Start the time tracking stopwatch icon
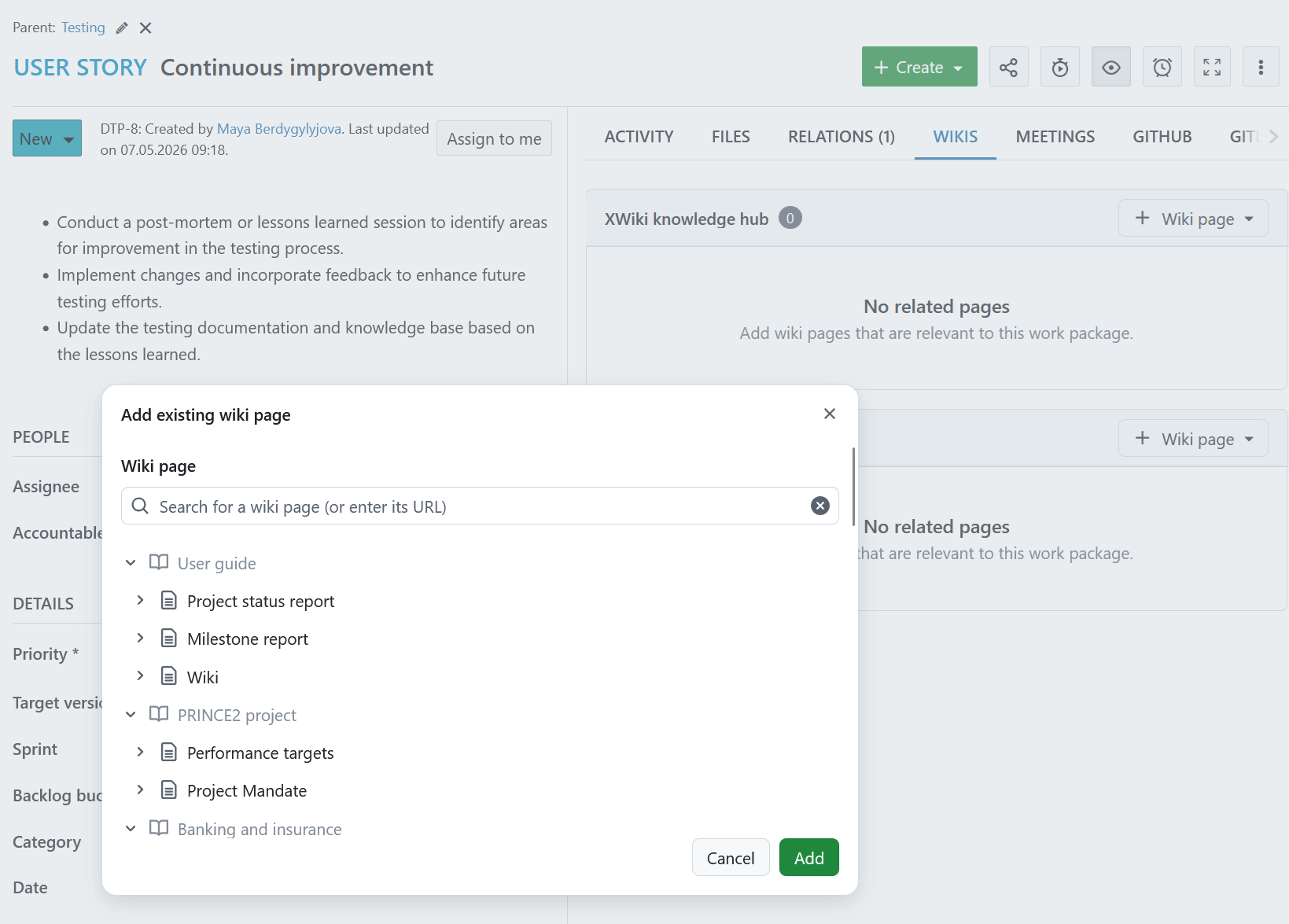Viewport: 1289px width, 924px height. [1060, 67]
